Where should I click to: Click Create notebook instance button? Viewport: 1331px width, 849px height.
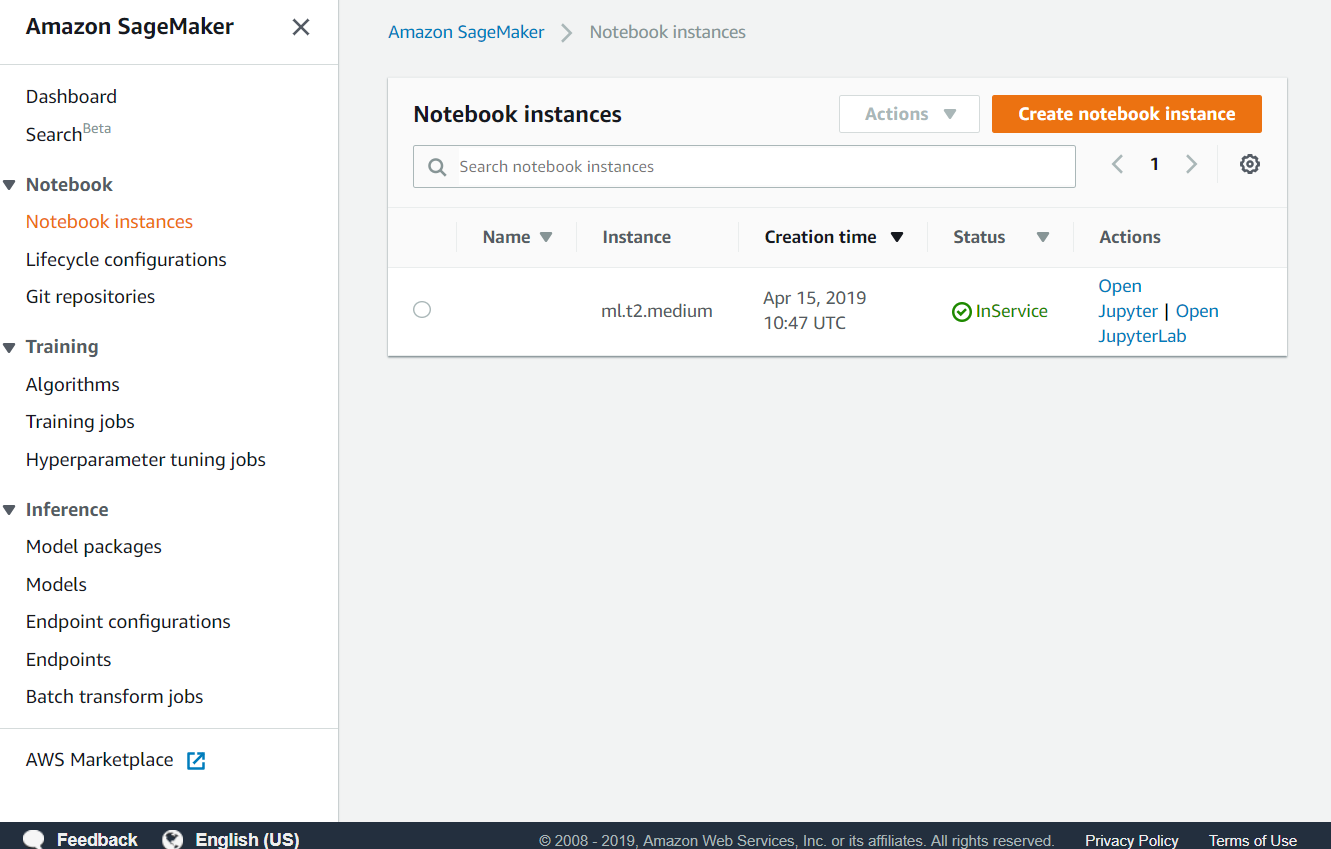(x=1127, y=114)
